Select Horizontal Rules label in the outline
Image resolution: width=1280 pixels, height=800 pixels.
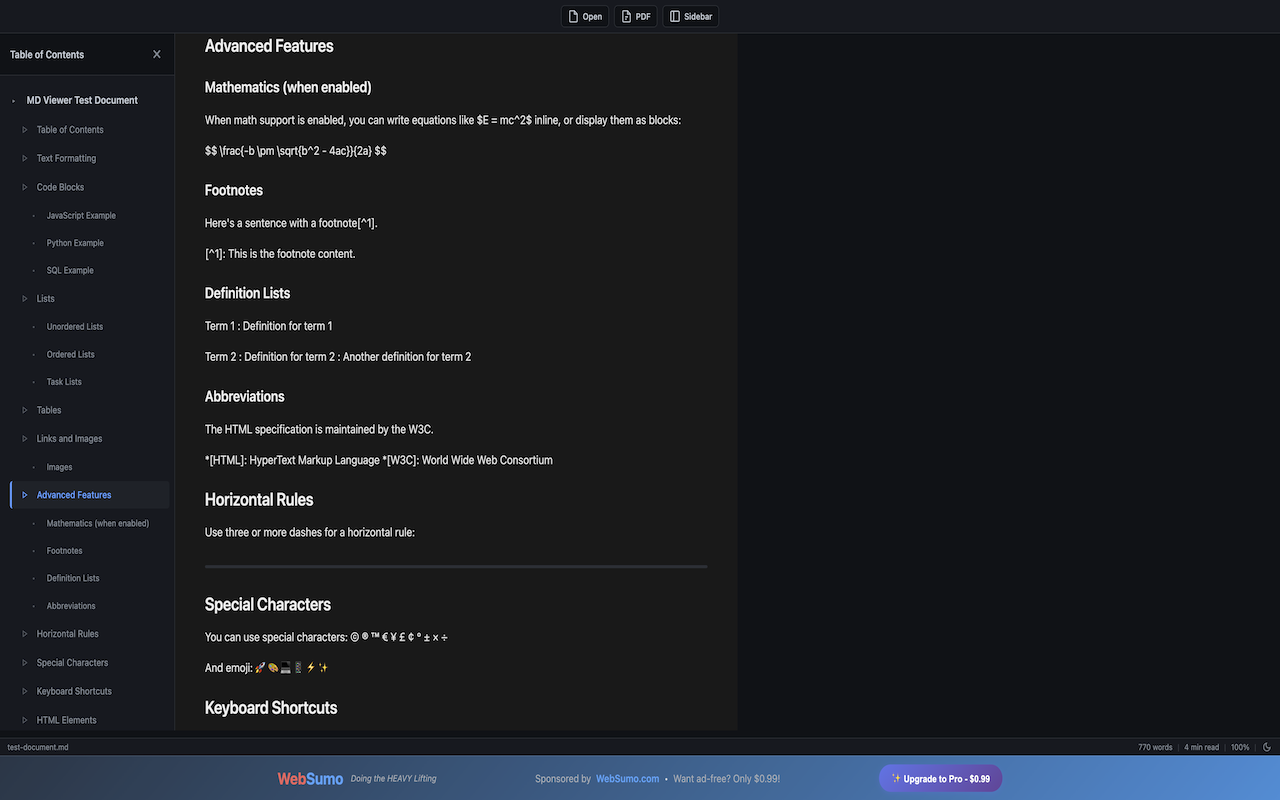68,634
